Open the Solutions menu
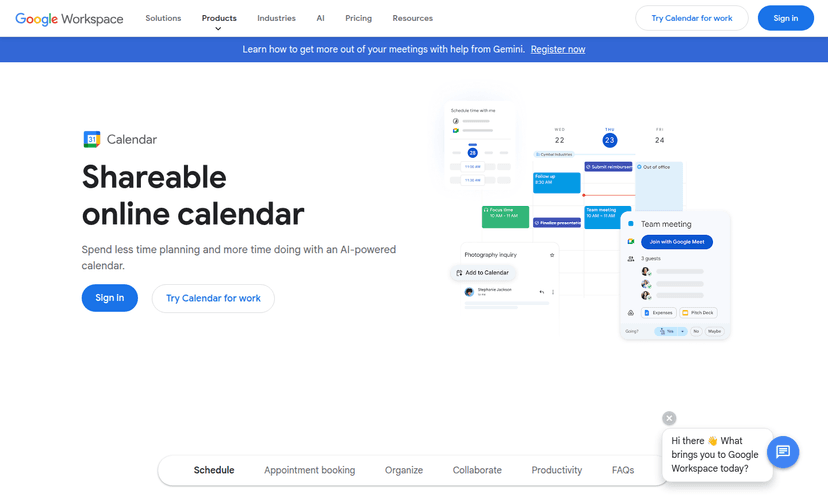The image size is (828, 496). pos(163,18)
